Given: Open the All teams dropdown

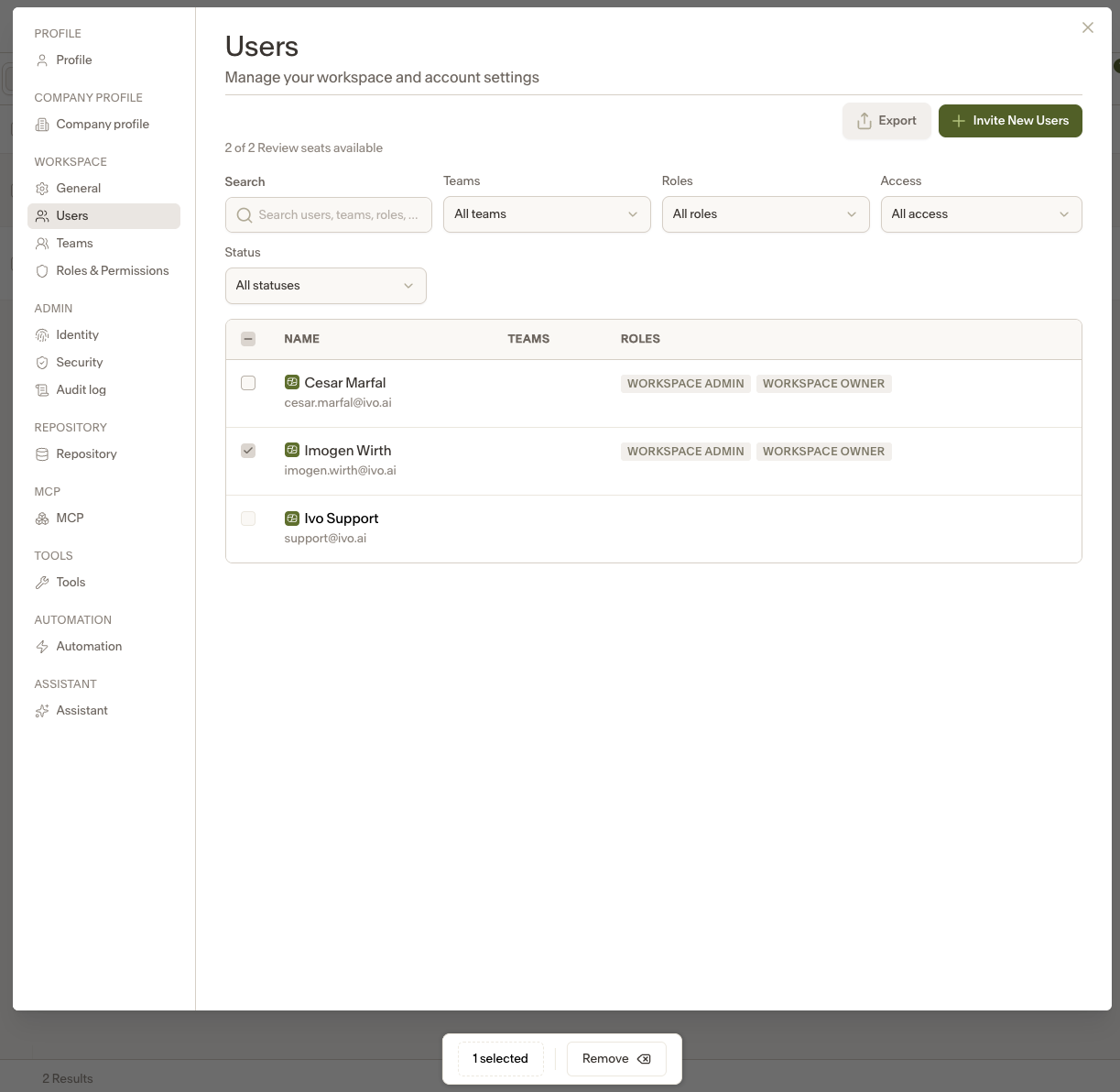Looking at the screenshot, I should (547, 214).
